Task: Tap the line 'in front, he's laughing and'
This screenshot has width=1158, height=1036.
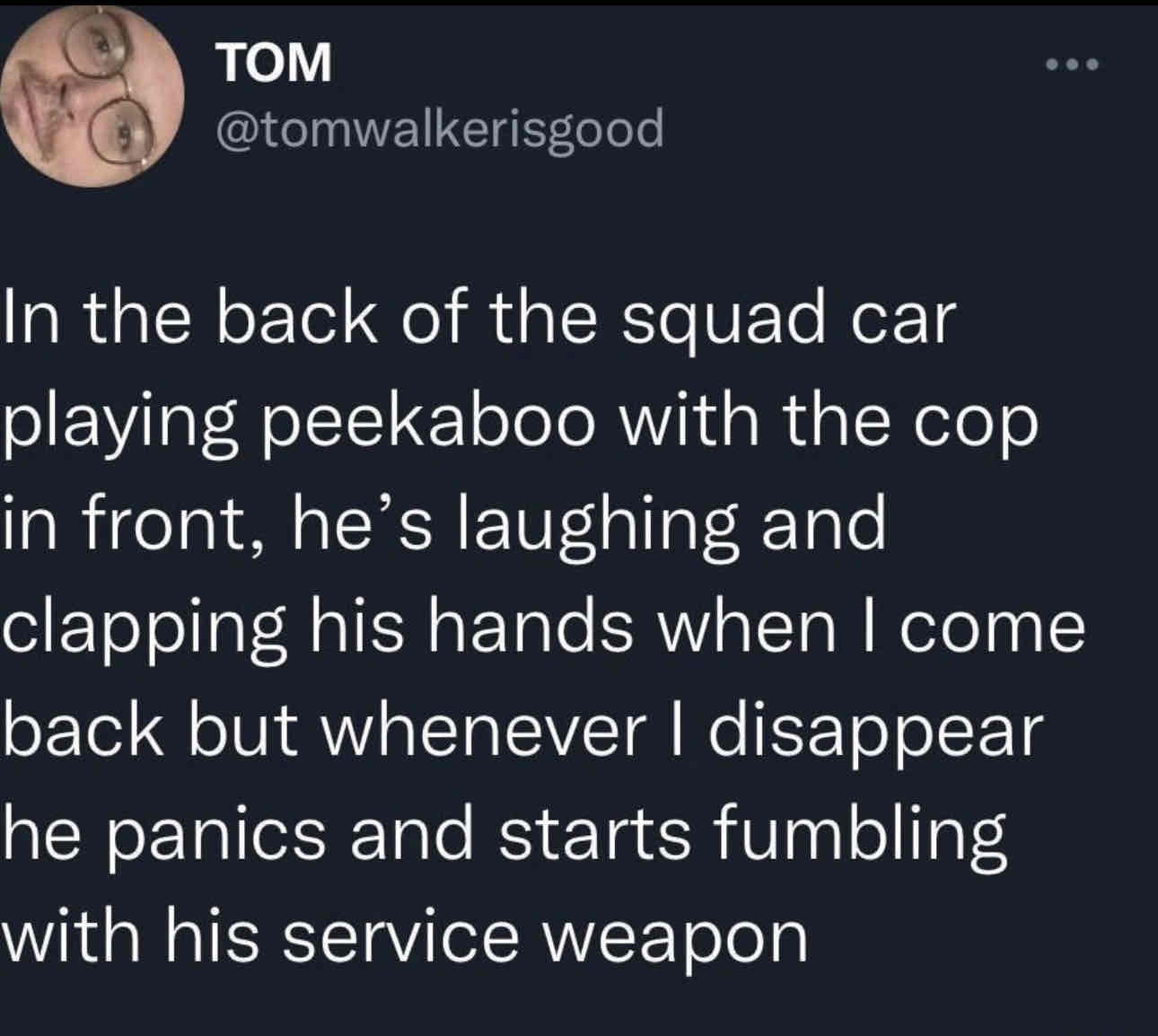Action: coord(445,527)
